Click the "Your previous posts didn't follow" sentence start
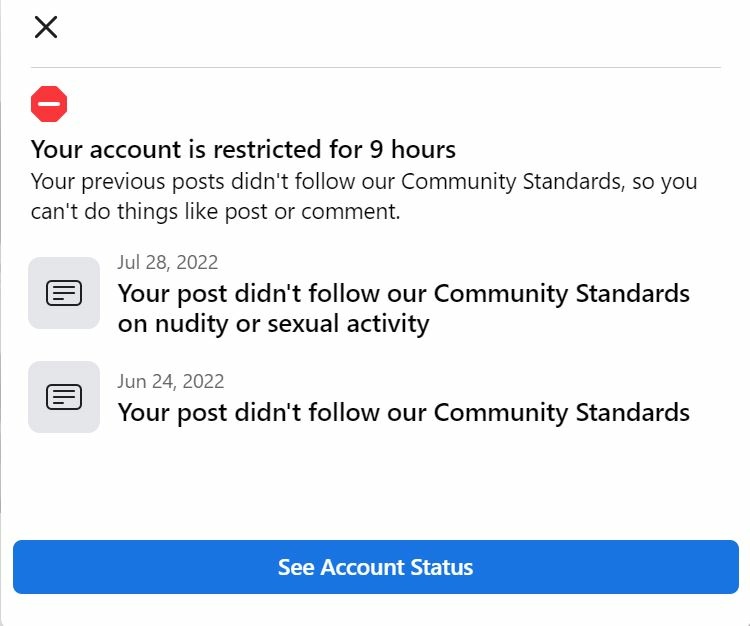 188,182
